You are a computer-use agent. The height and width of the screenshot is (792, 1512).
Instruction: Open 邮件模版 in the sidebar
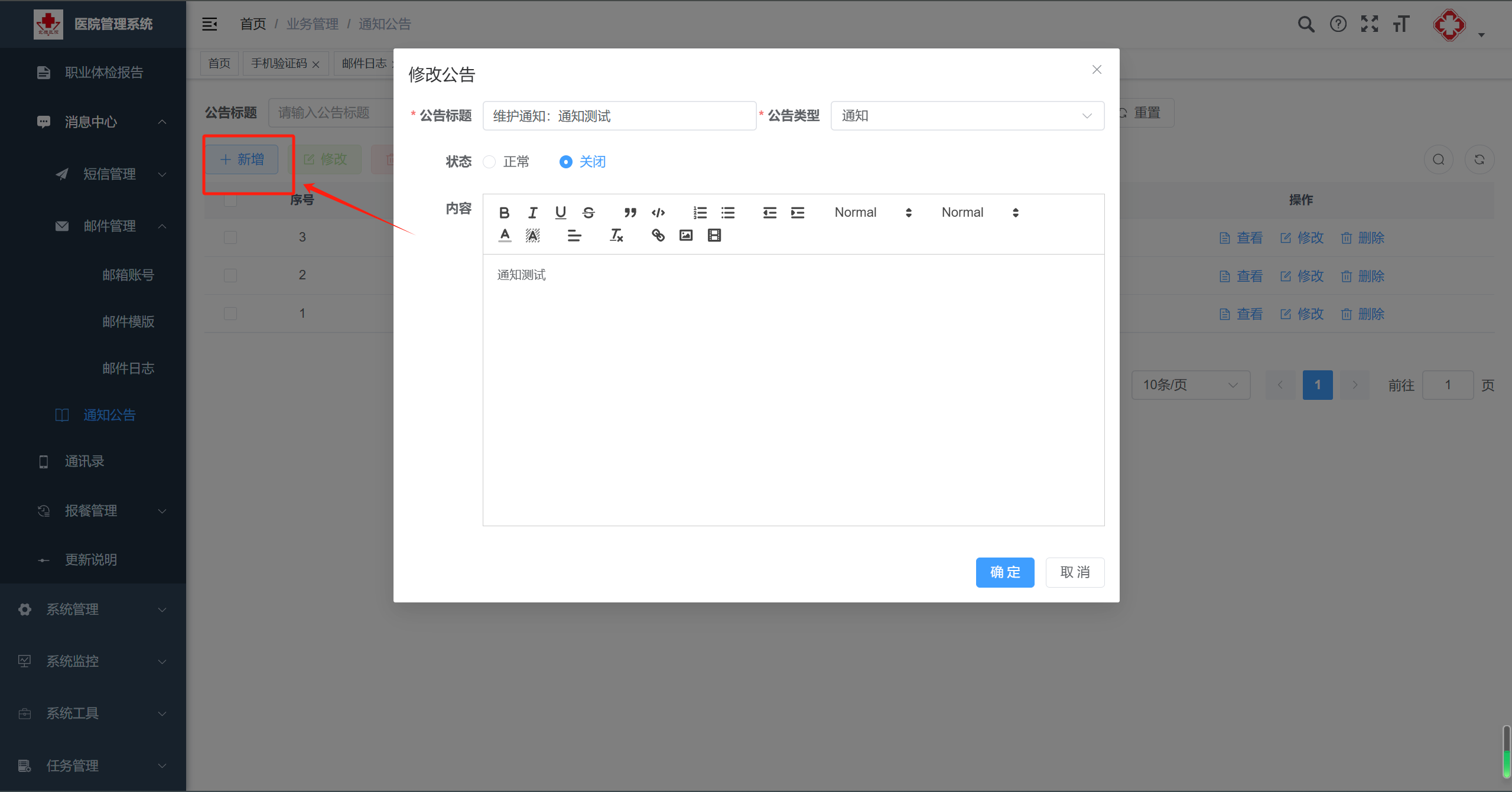pos(128,322)
